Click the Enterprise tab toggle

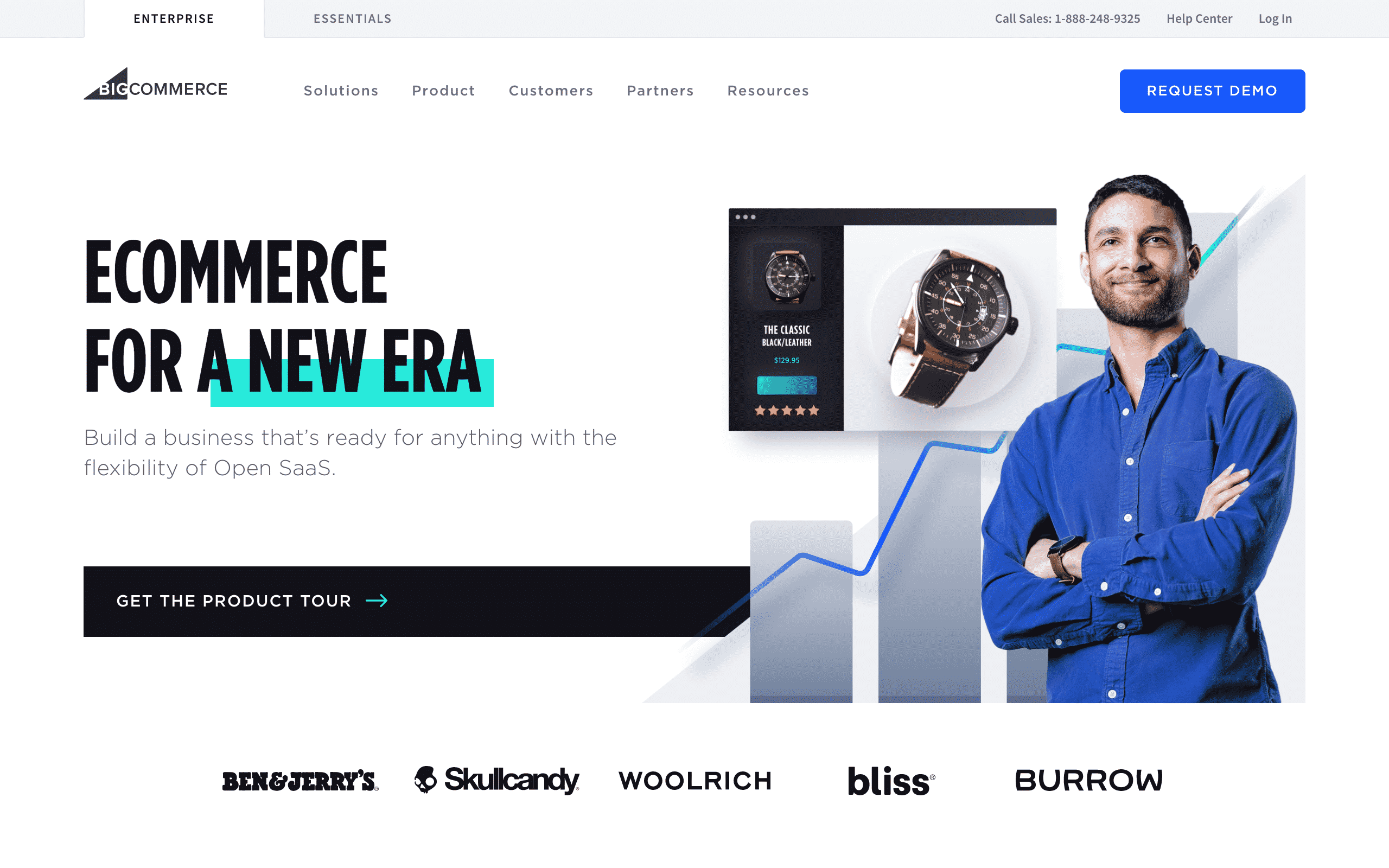pyautogui.click(x=174, y=19)
